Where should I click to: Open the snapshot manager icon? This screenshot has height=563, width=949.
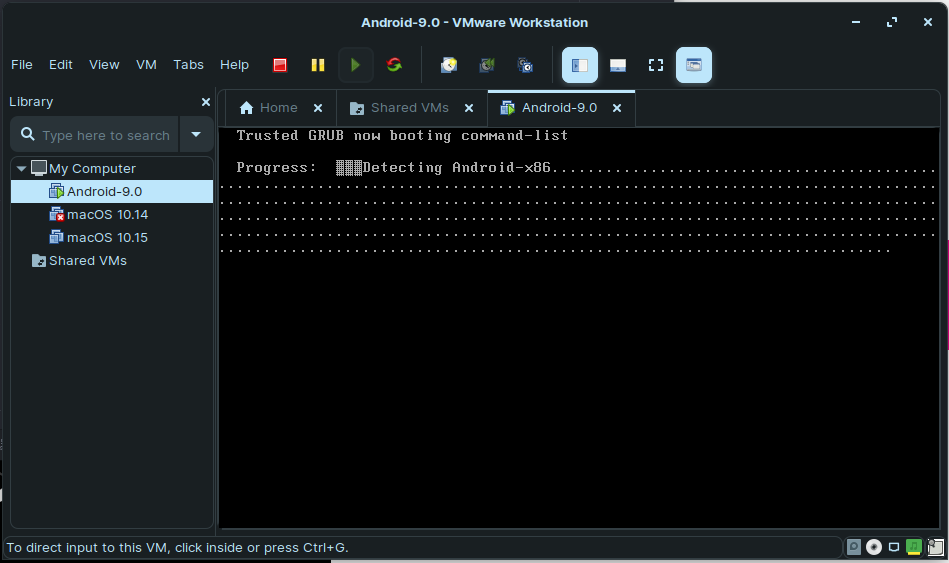point(525,65)
